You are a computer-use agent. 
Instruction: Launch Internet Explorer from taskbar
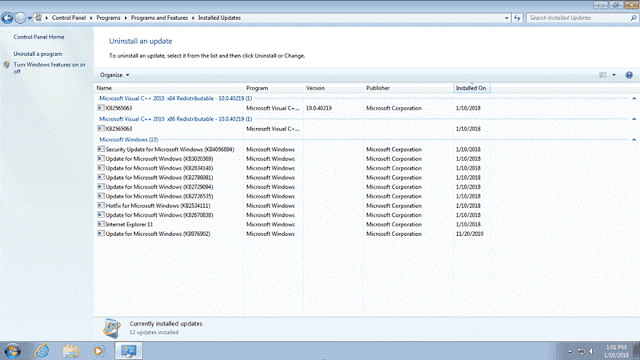tap(42, 351)
